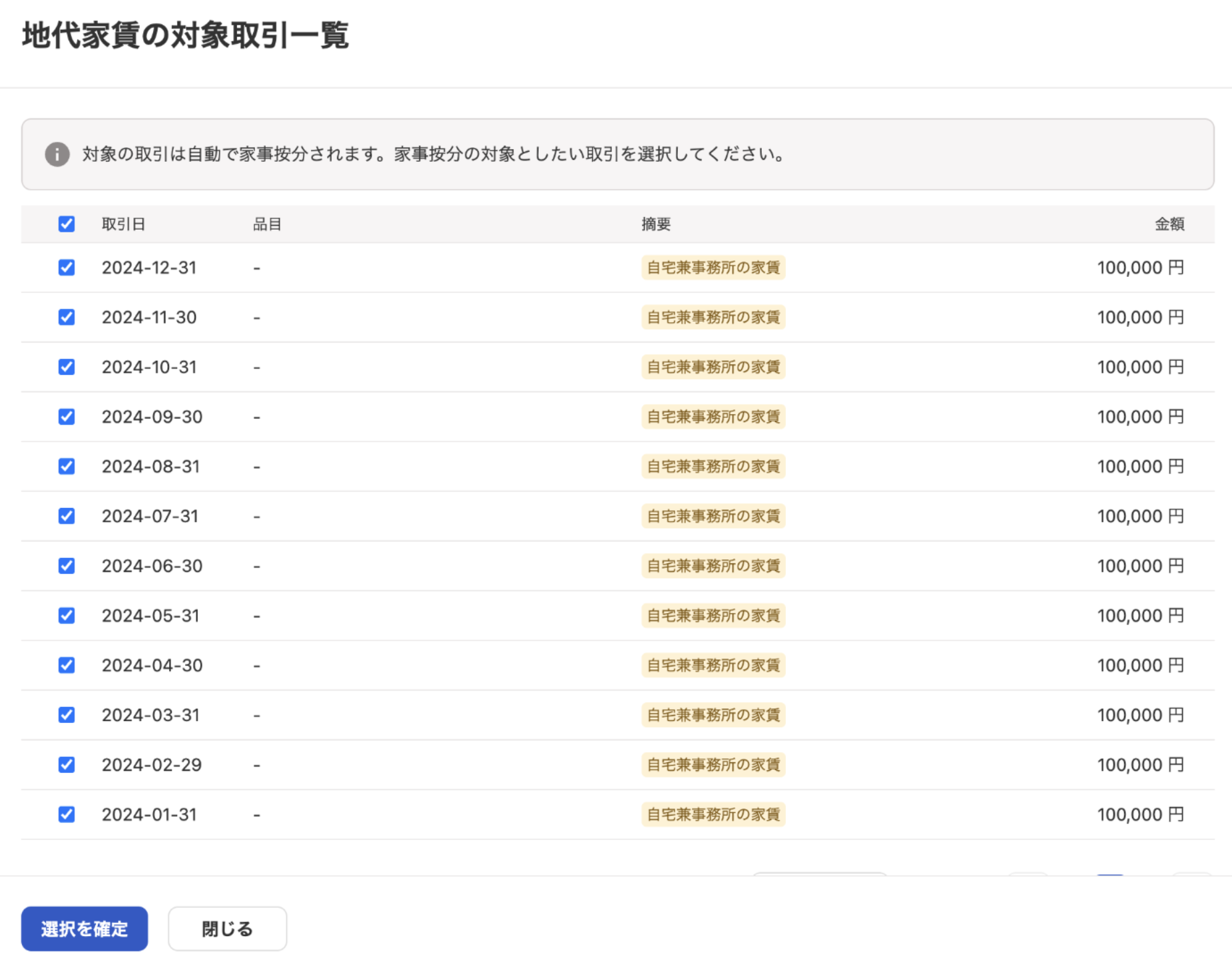
Task: Click the 100,000 円 amount for 2024-10-31
Action: [1141, 367]
